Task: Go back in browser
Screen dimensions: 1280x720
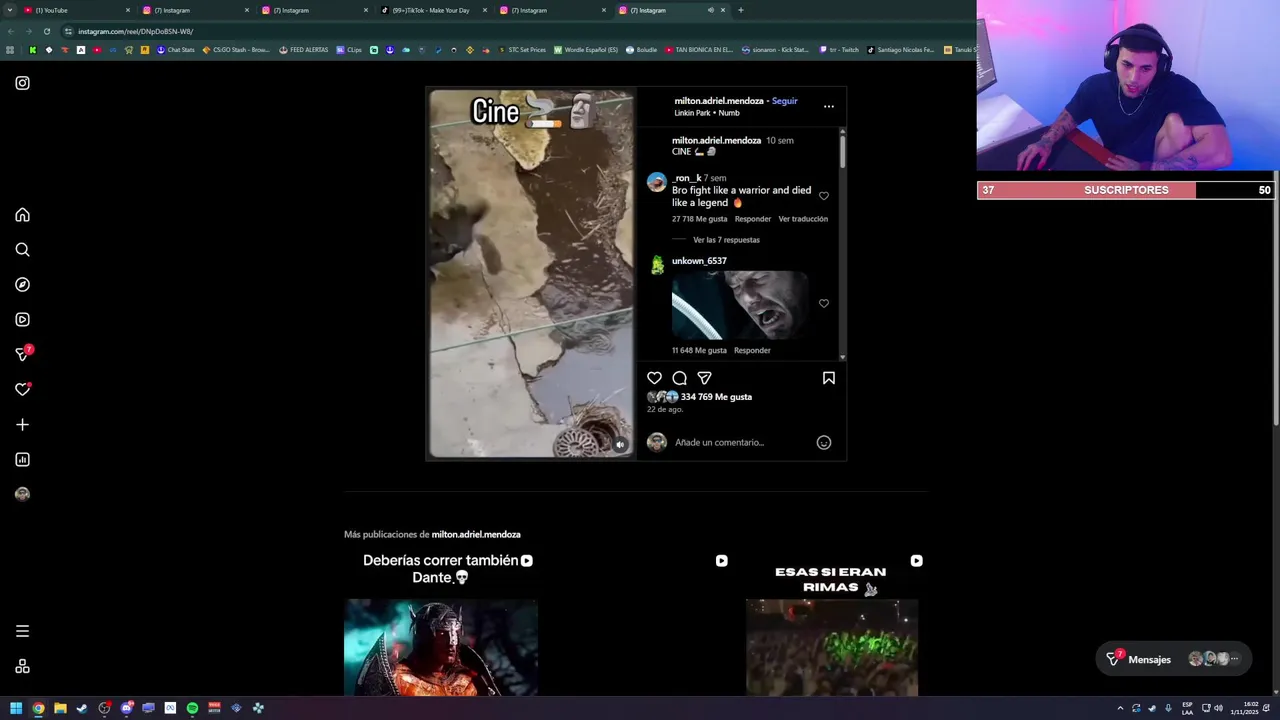Action: [x=10, y=31]
